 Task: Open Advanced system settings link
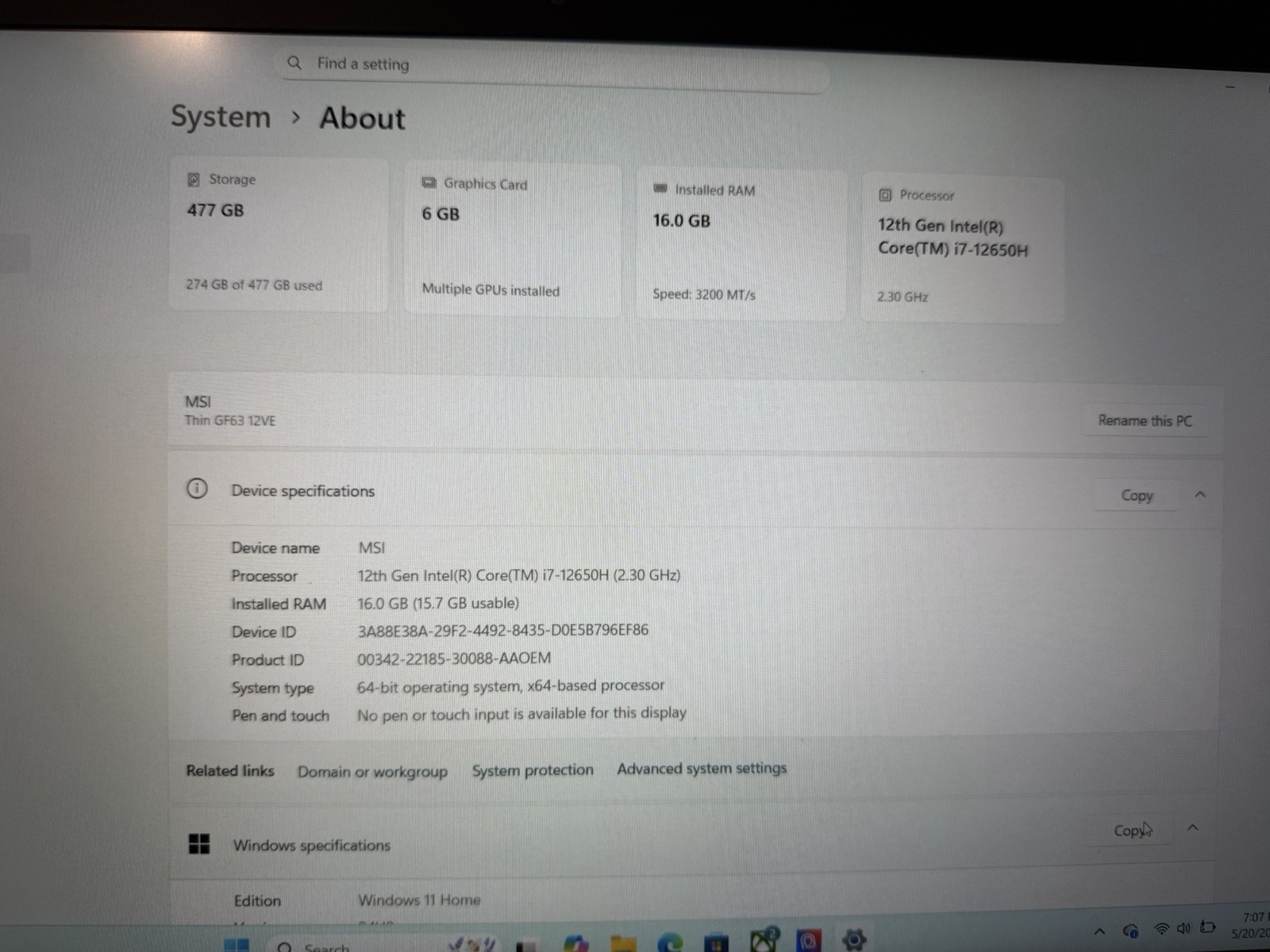[702, 768]
